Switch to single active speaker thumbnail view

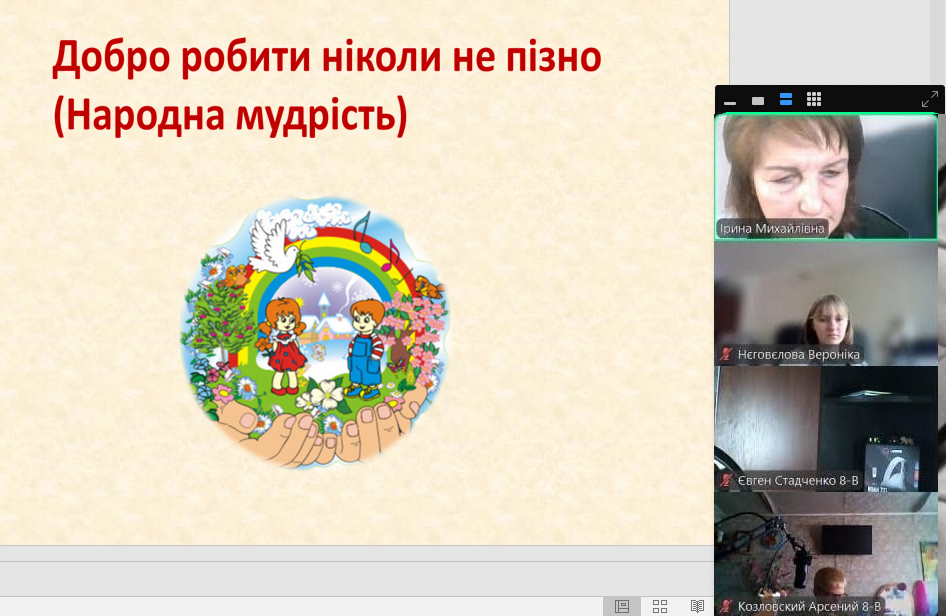(x=758, y=100)
